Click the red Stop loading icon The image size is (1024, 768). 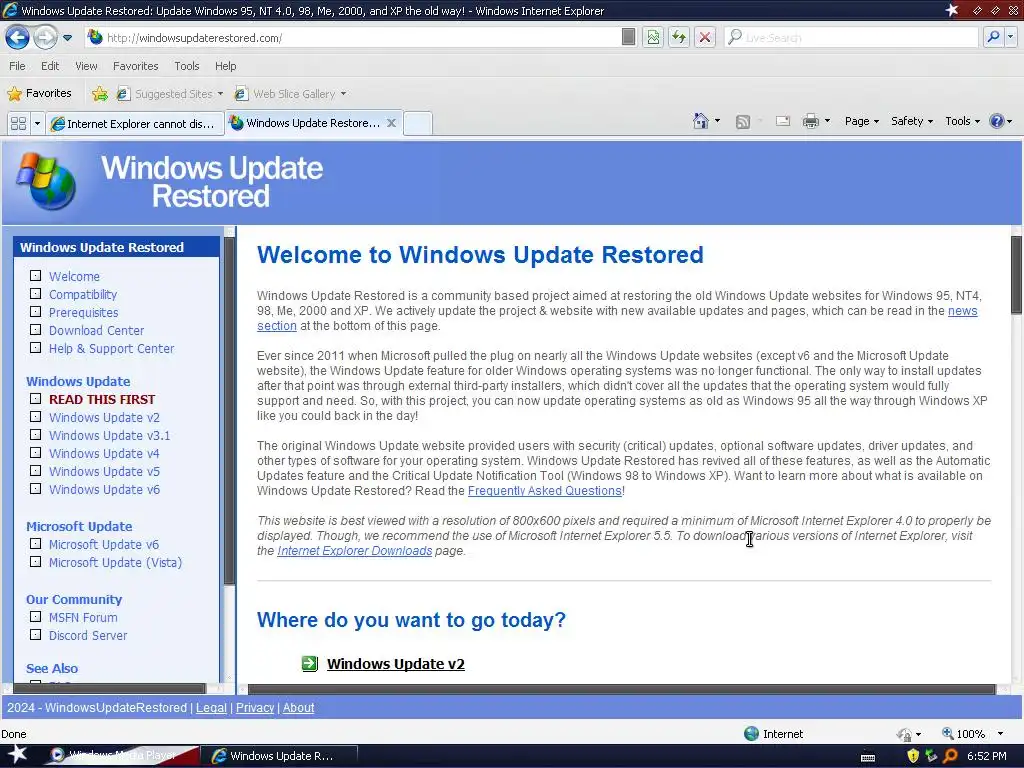pos(705,37)
